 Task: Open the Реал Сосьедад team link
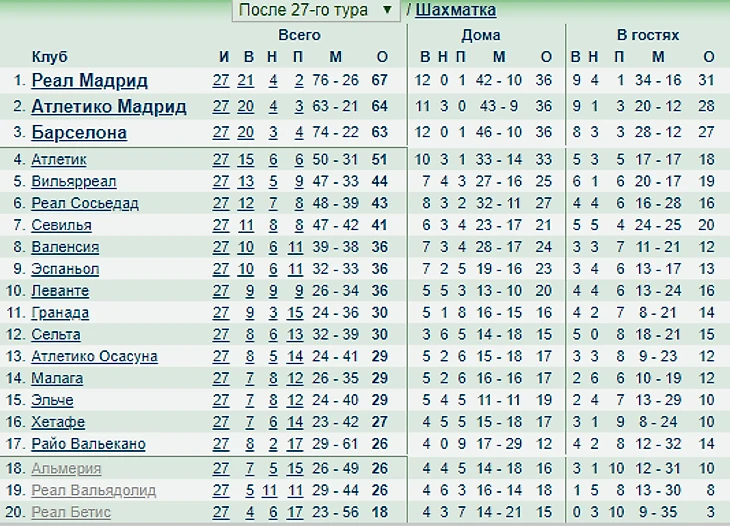85,203
